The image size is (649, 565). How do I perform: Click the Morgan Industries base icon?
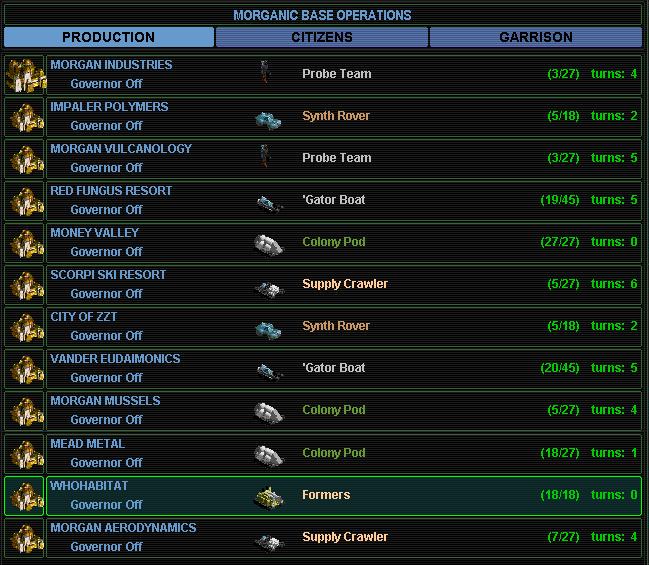[x=24, y=74]
